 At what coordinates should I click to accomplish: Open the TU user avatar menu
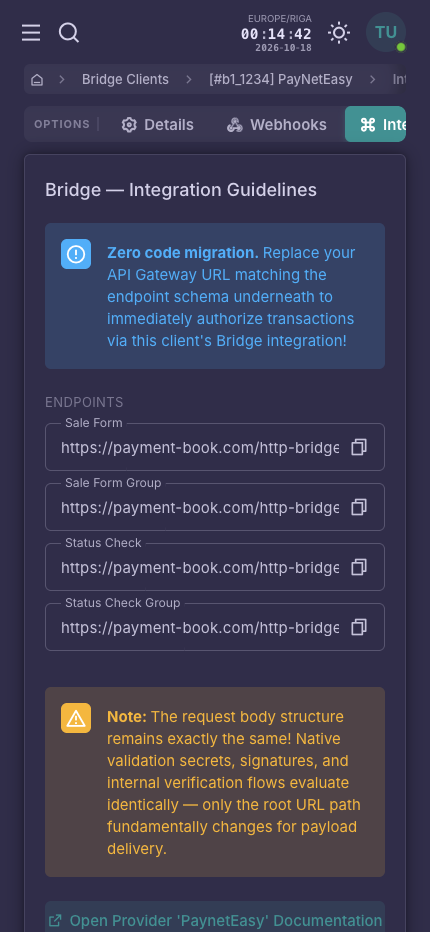click(386, 32)
